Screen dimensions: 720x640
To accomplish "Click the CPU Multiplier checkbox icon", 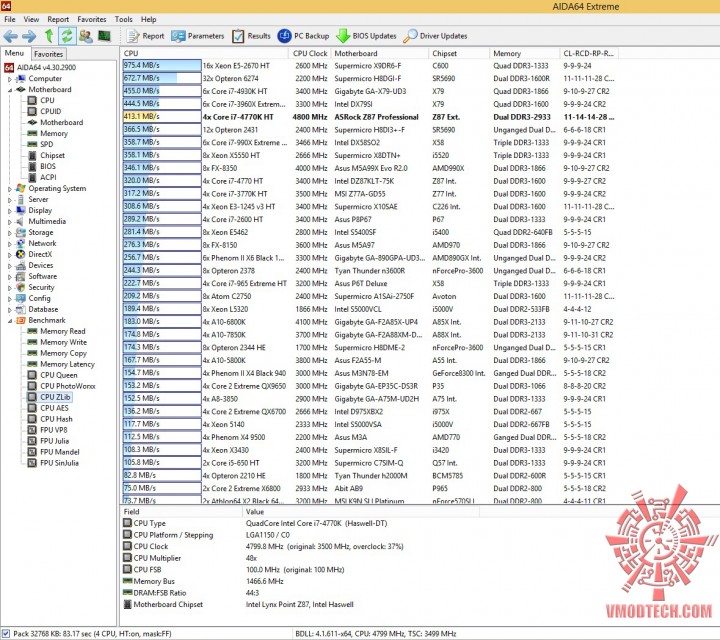I will [x=127, y=558].
